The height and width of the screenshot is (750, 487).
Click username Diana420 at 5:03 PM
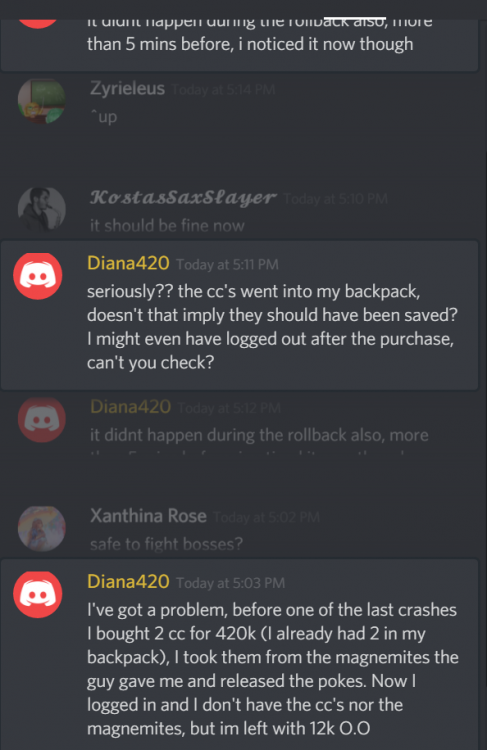click(x=128, y=582)
